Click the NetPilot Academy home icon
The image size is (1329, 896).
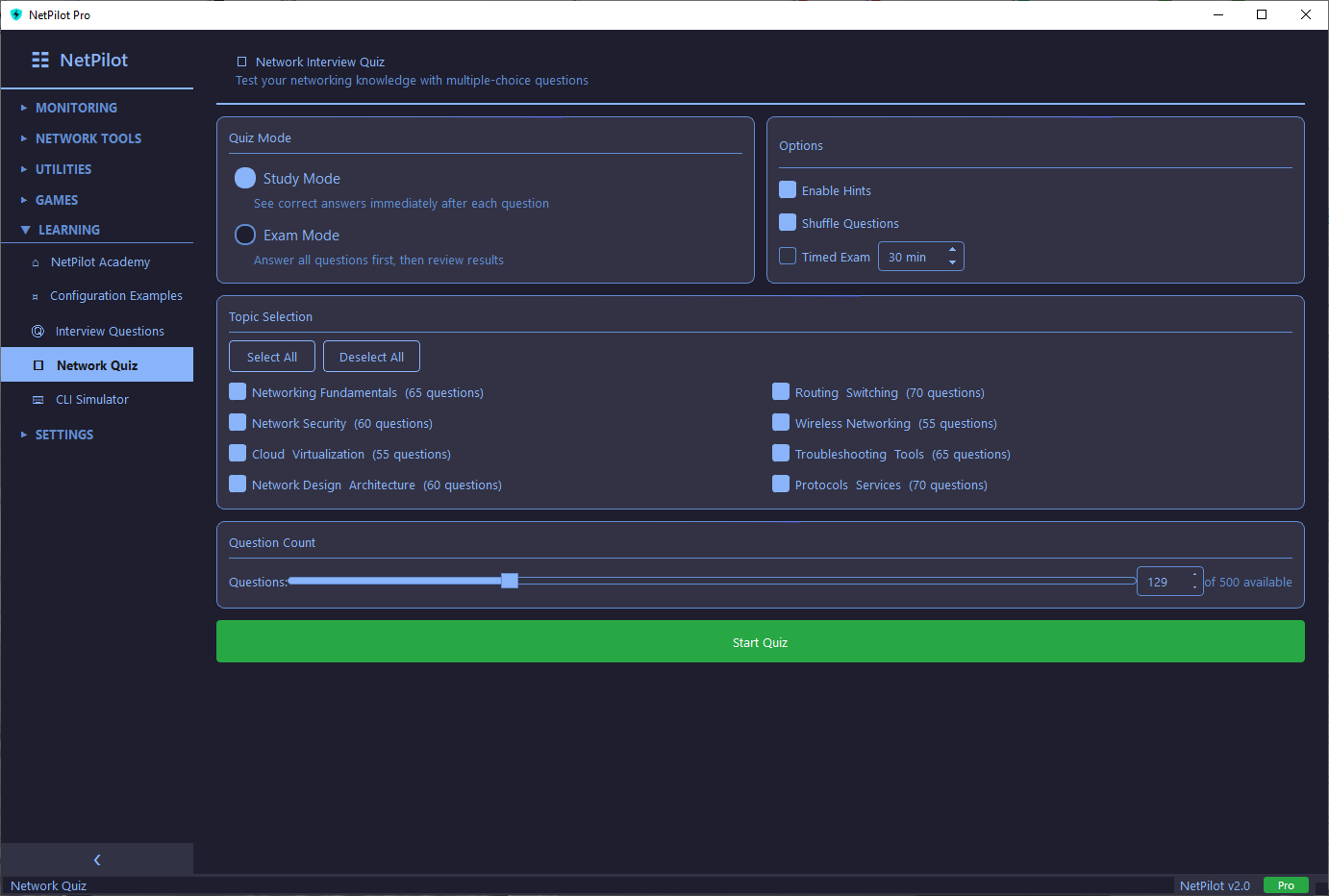coord(36,262)
